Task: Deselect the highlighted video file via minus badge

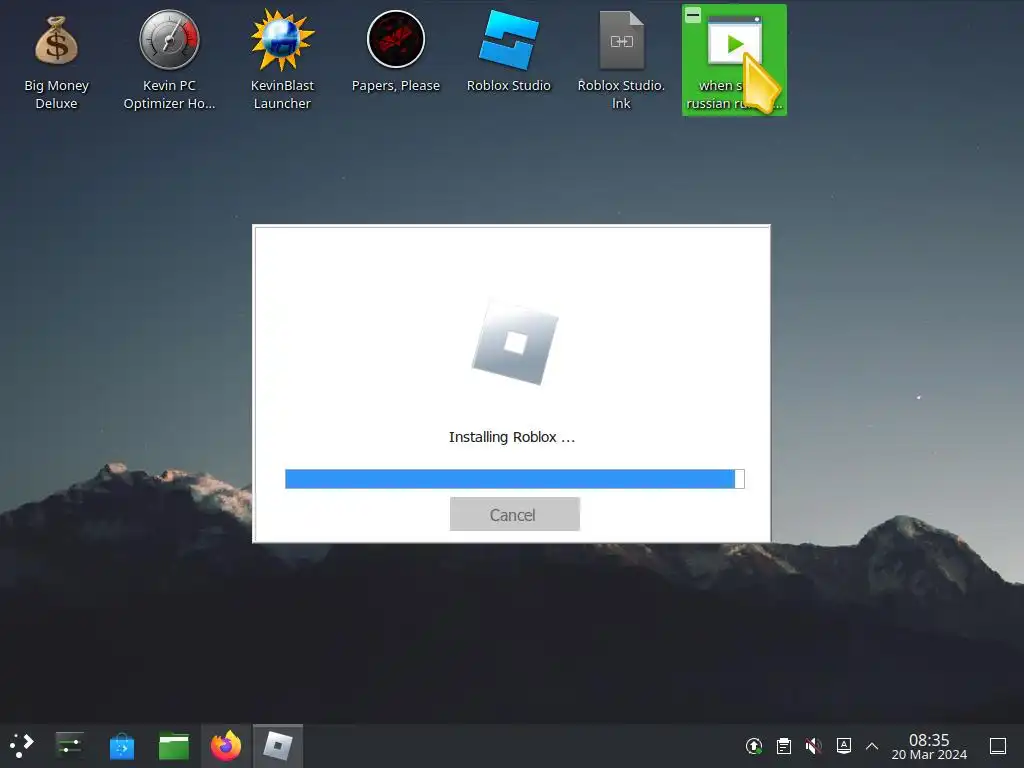Action: [693, 14]
